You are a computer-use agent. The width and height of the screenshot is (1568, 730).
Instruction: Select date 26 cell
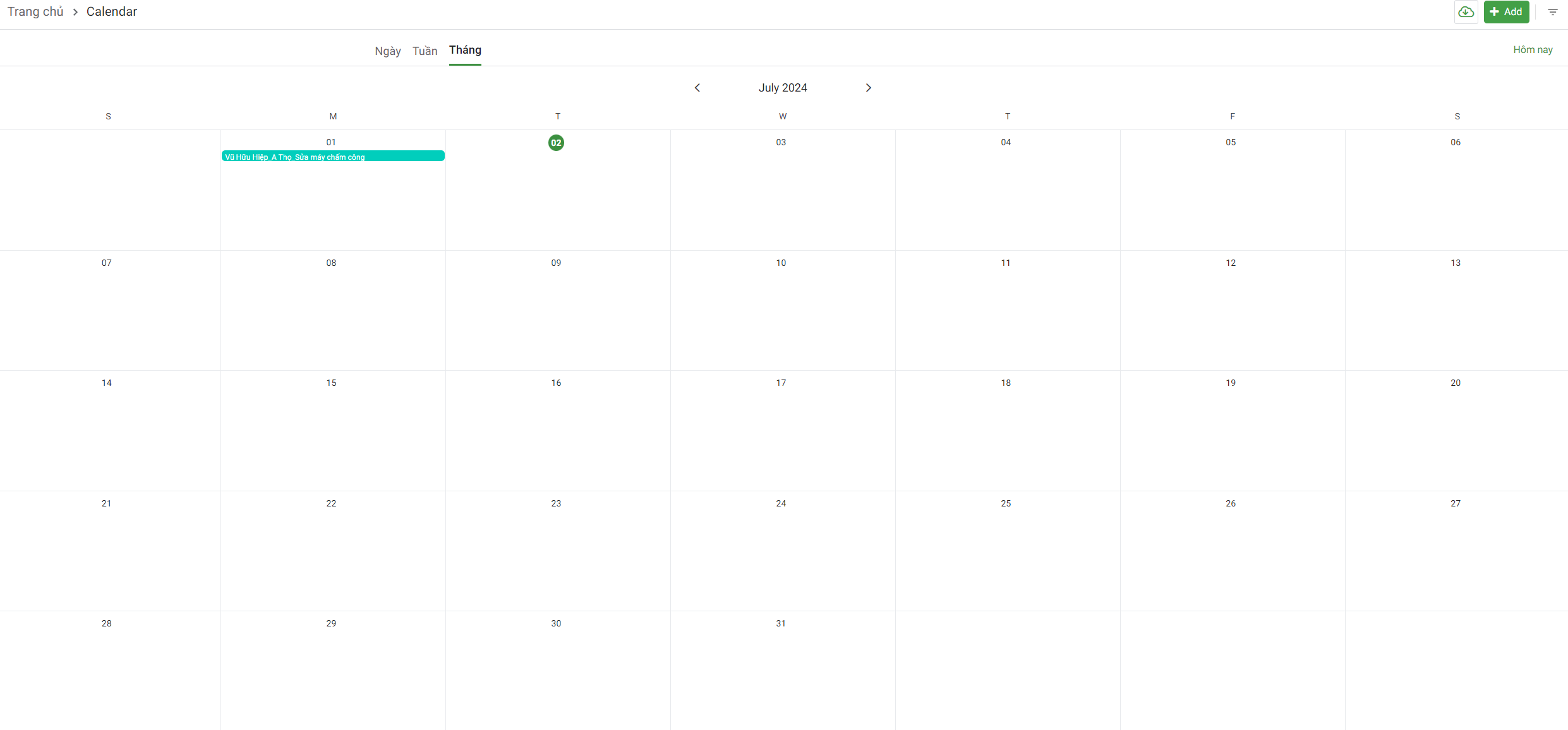pyautogui.click(x=1231, y=504)
